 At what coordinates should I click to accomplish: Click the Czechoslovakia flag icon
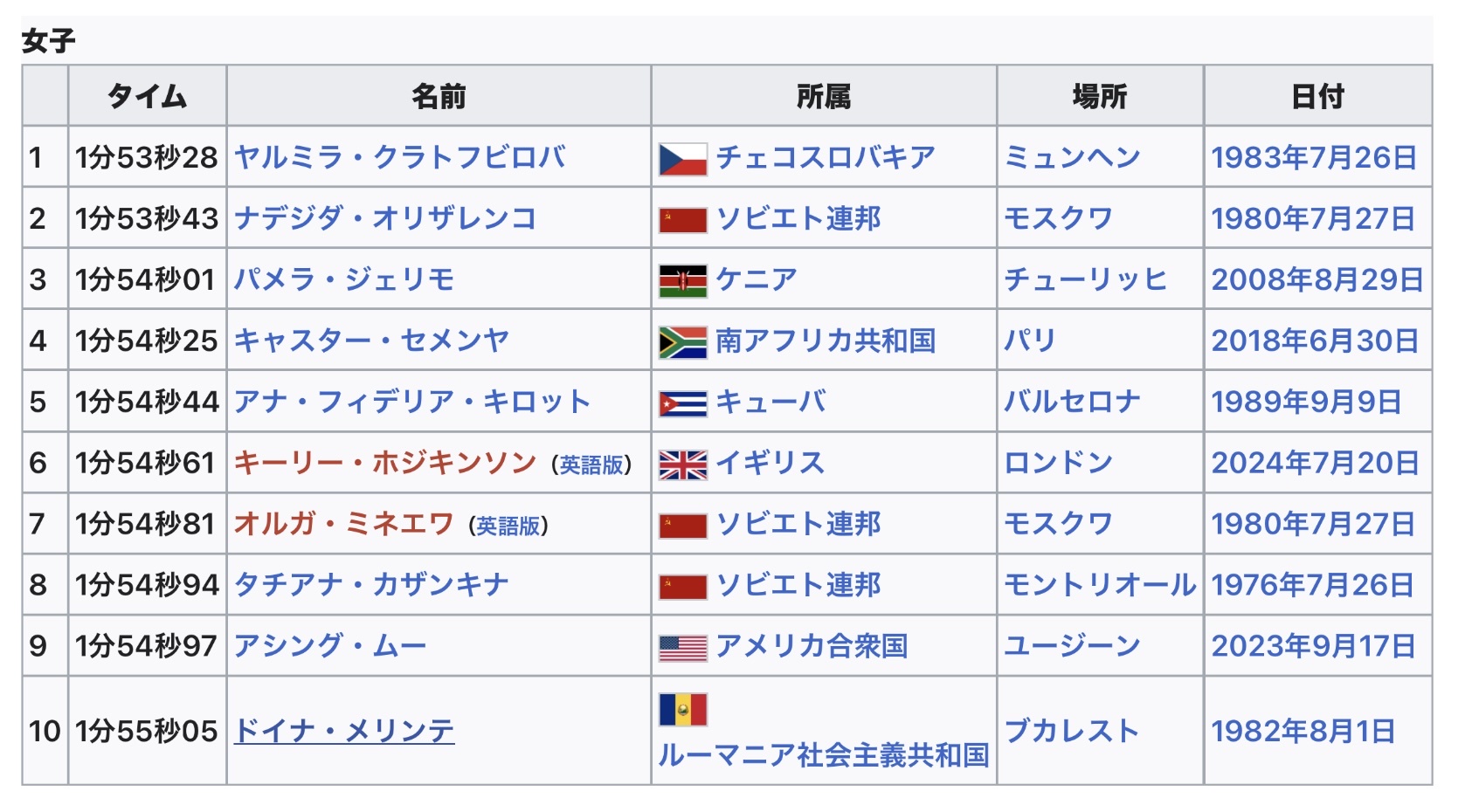(682, 159)
